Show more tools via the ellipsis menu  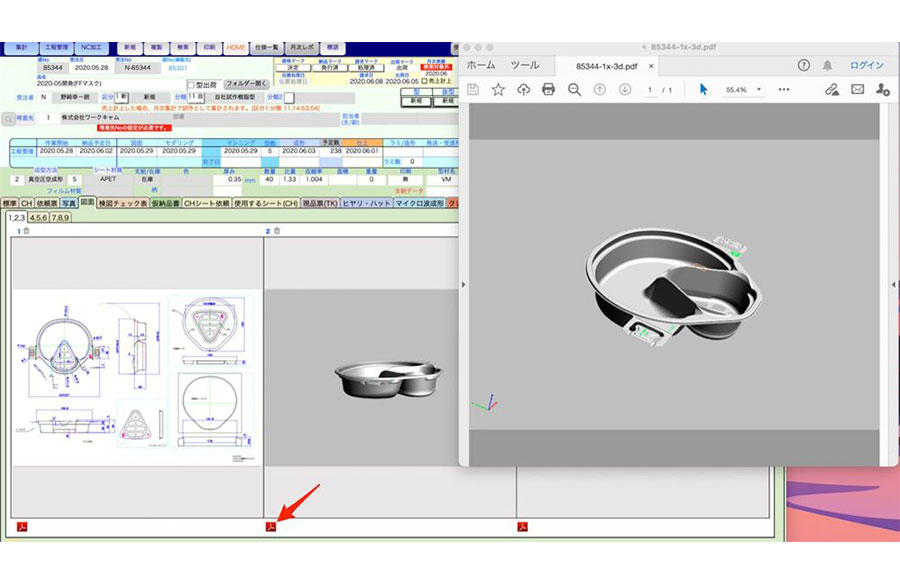point(780,89)
